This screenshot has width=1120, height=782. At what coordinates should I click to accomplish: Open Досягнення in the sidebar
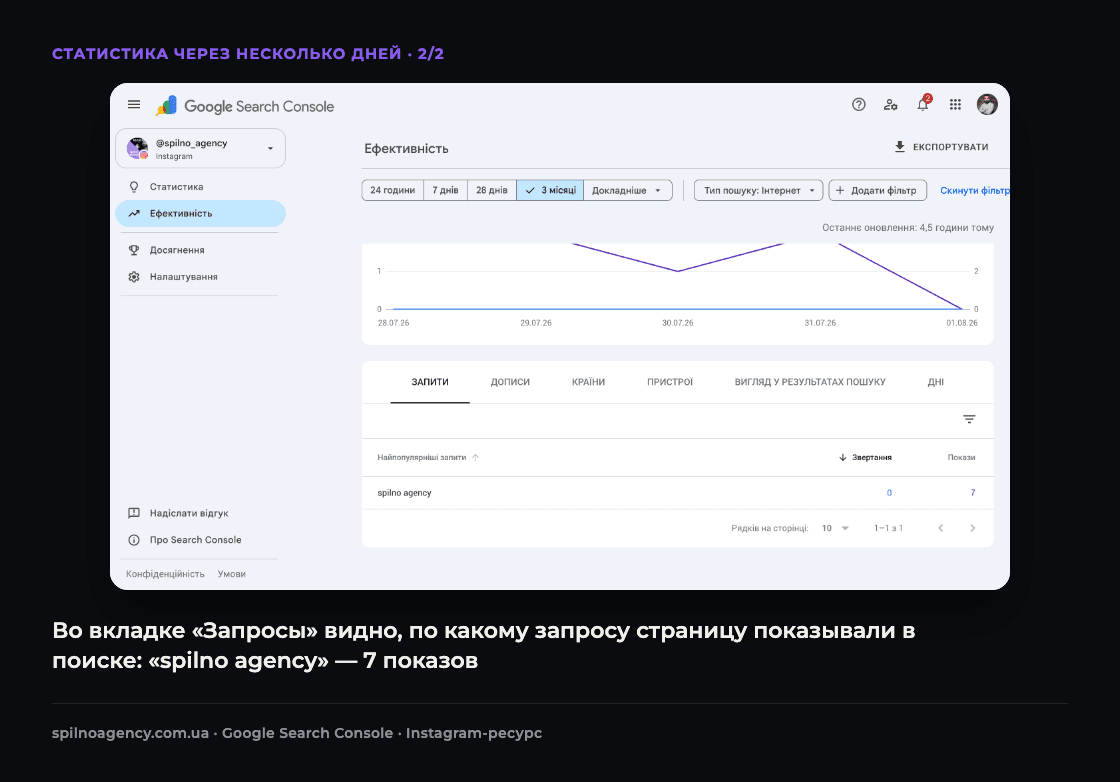[x=200, y=250]
